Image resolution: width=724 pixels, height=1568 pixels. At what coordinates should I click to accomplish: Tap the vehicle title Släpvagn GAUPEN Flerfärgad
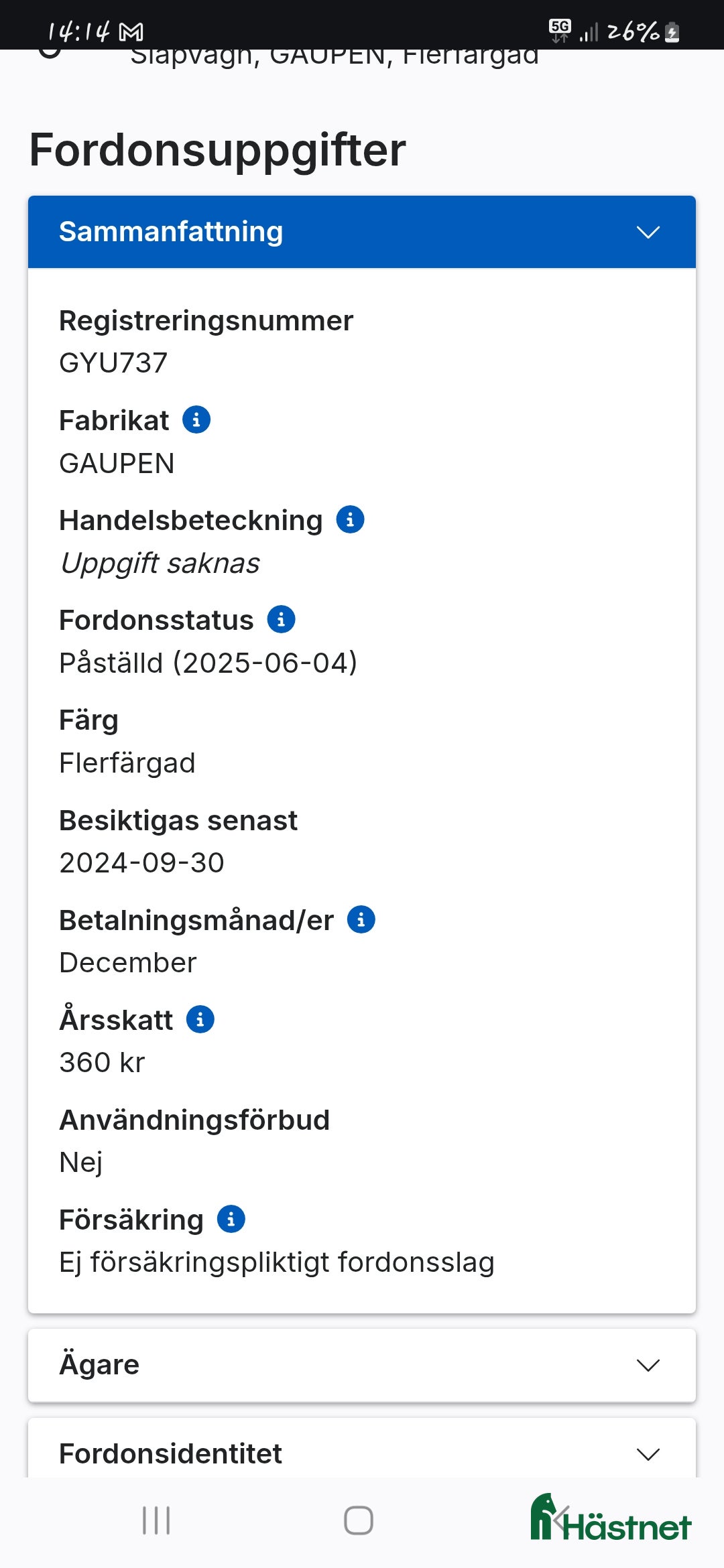pyautogui.click(x=335, y=56)
